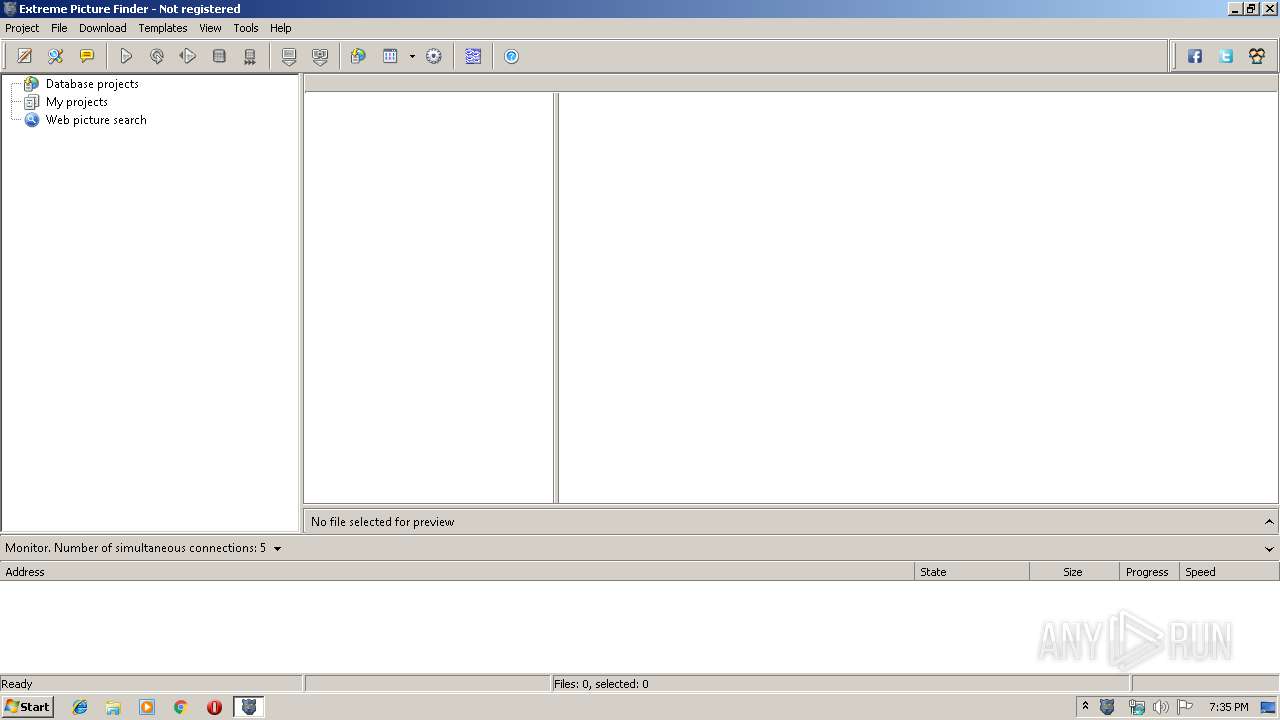Collapse the Monitor panel chevron

[x=1269, y=548]
